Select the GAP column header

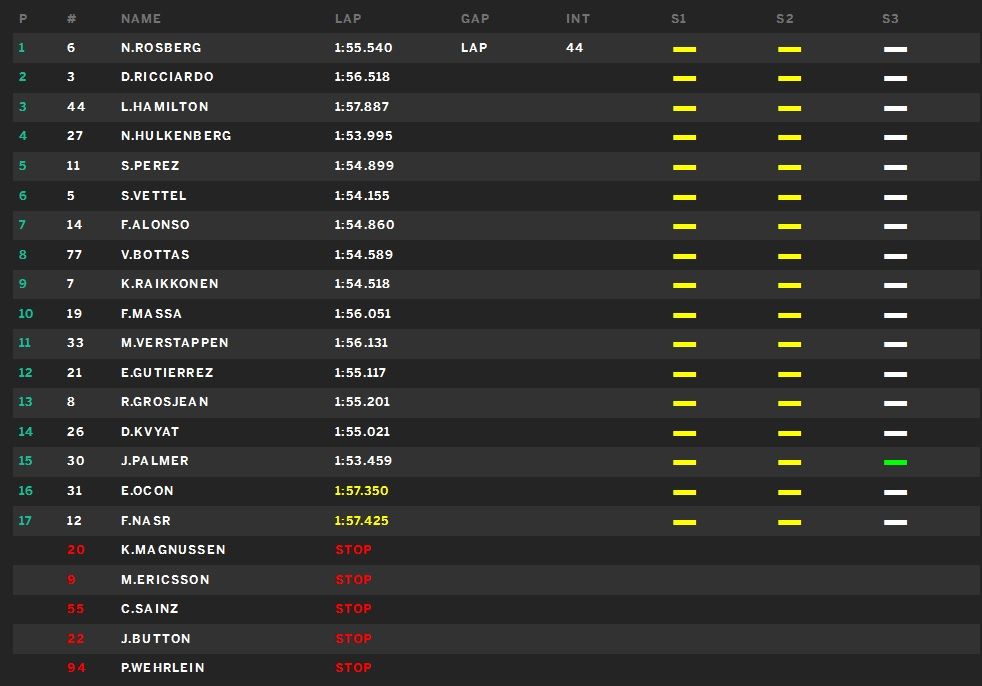(475, 19)
